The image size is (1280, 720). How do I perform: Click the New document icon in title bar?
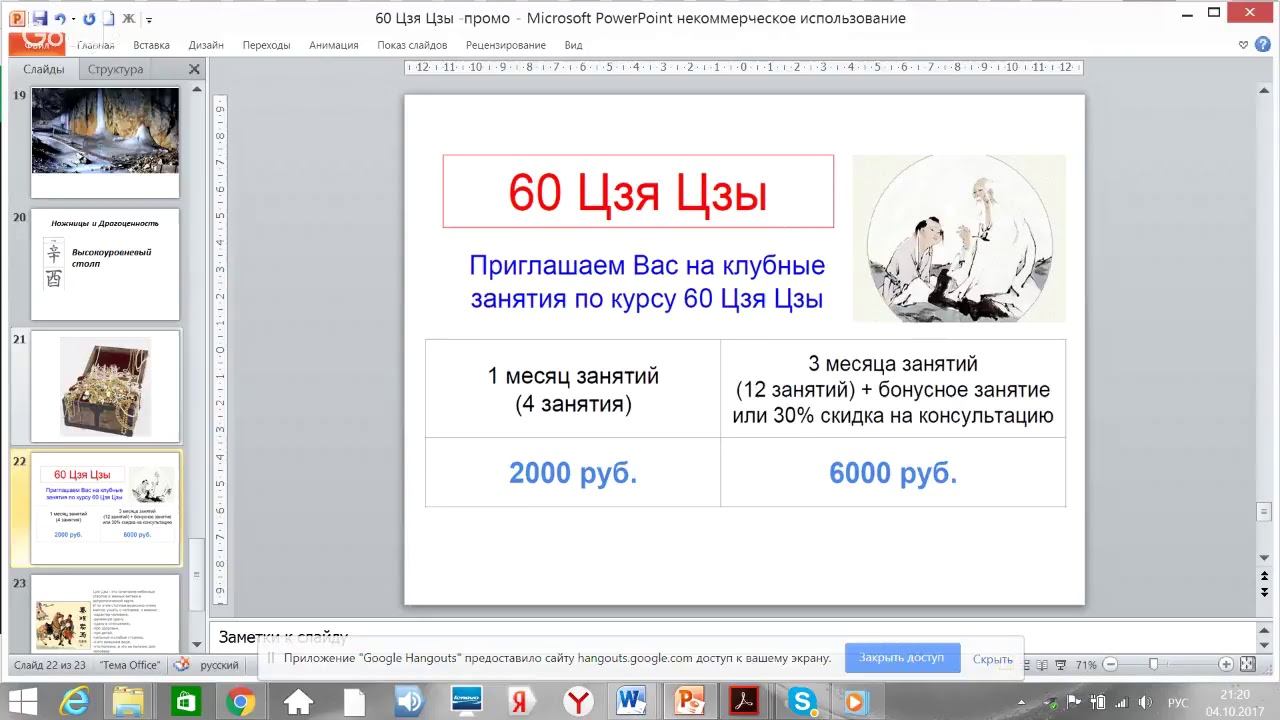click(109, 18)
